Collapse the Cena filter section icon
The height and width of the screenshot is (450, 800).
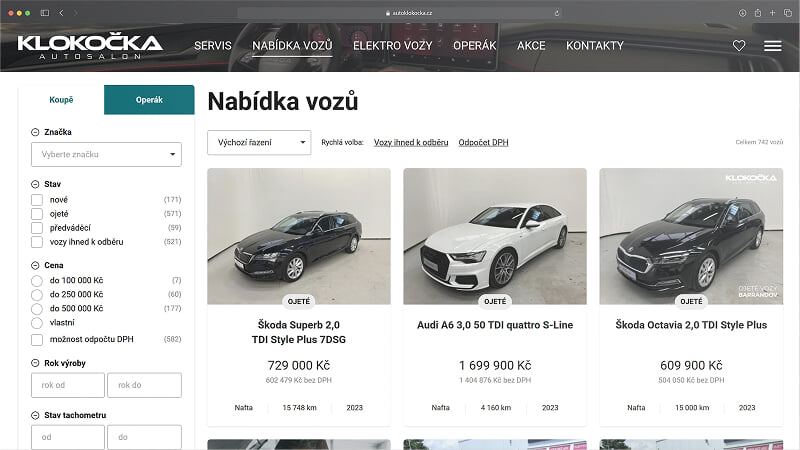pos(36,265)
